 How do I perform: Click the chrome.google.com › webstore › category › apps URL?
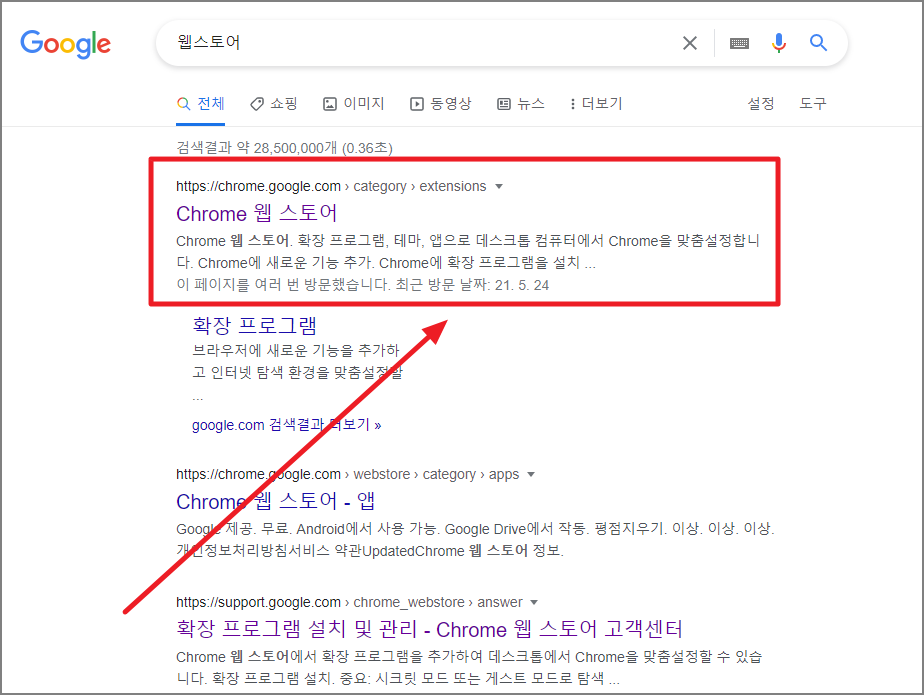[348, 475]
